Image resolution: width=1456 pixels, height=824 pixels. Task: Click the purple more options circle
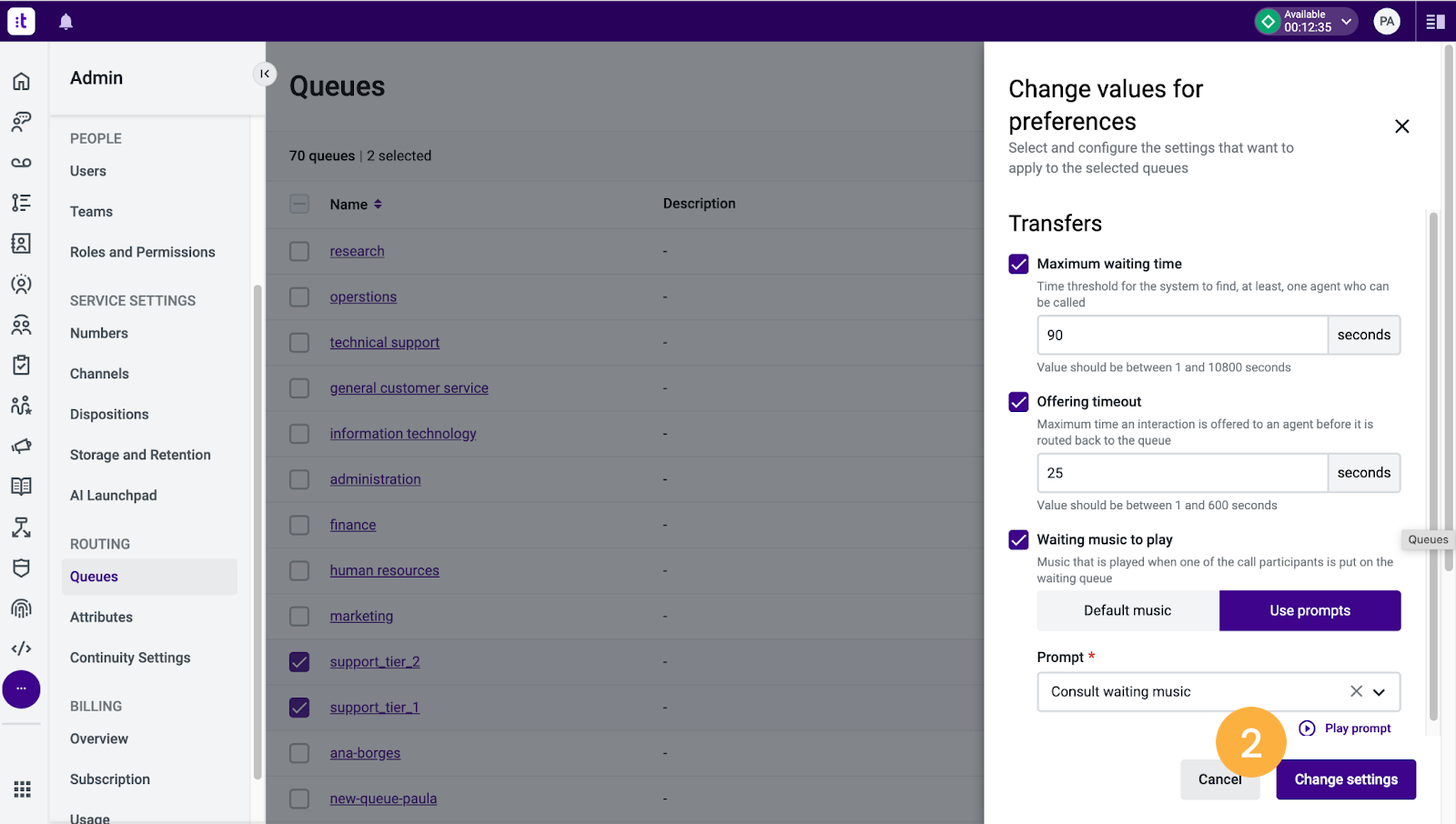[x=21, y=689]
